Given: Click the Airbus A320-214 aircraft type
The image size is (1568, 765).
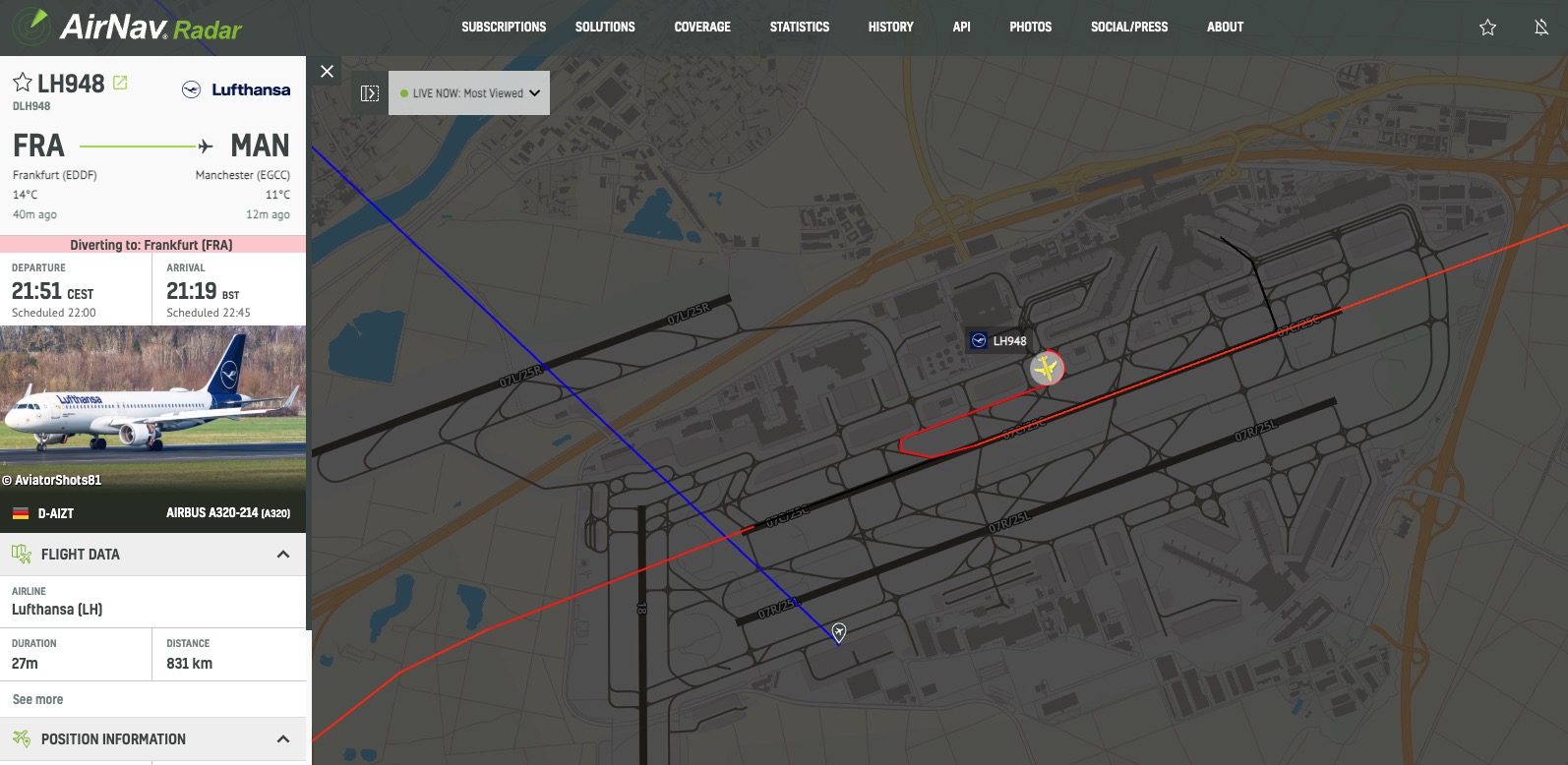Looking at the screenshot, I should (x=228, y=513).
